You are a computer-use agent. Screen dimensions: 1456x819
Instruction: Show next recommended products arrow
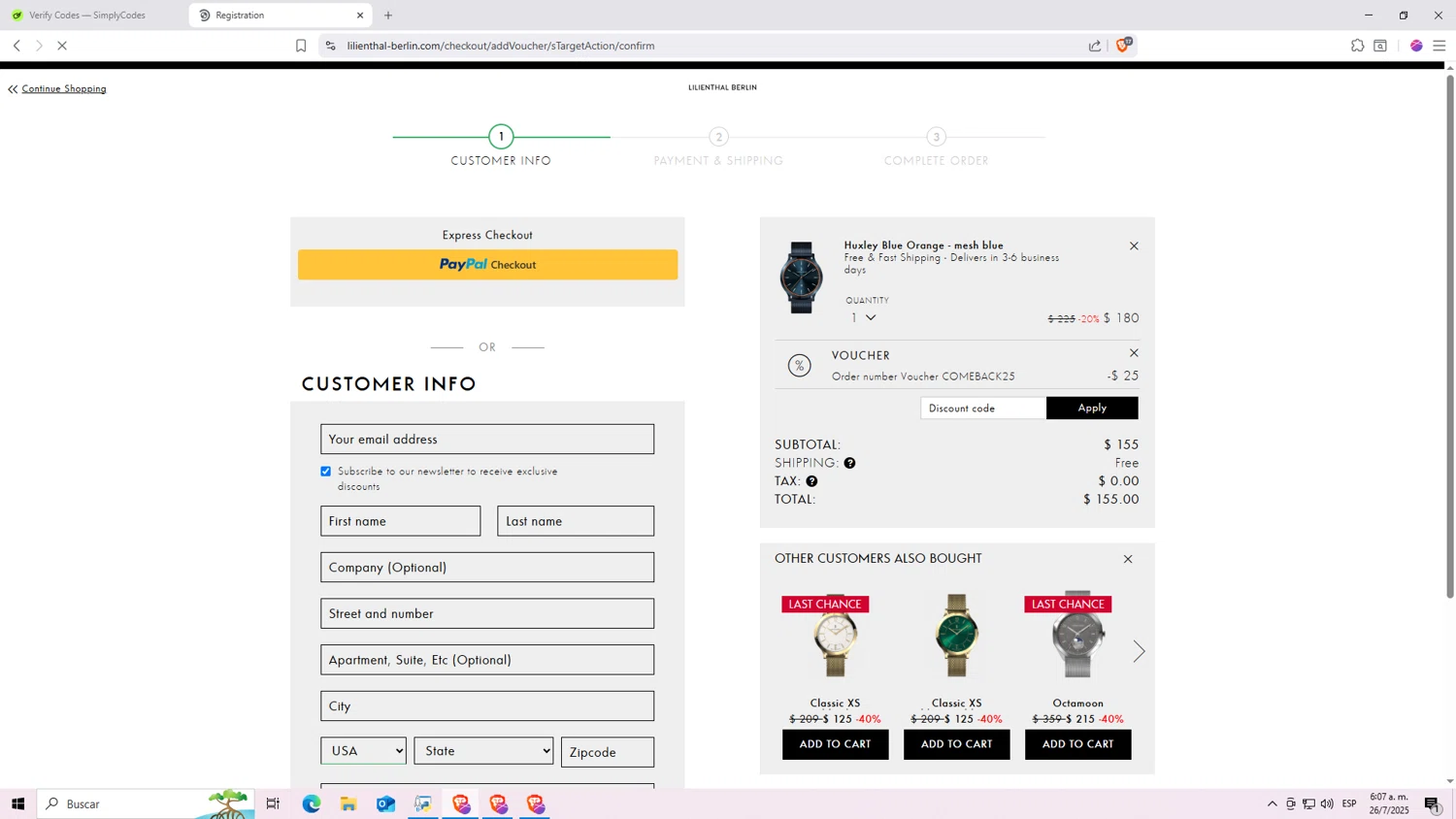coord(1139,651)
